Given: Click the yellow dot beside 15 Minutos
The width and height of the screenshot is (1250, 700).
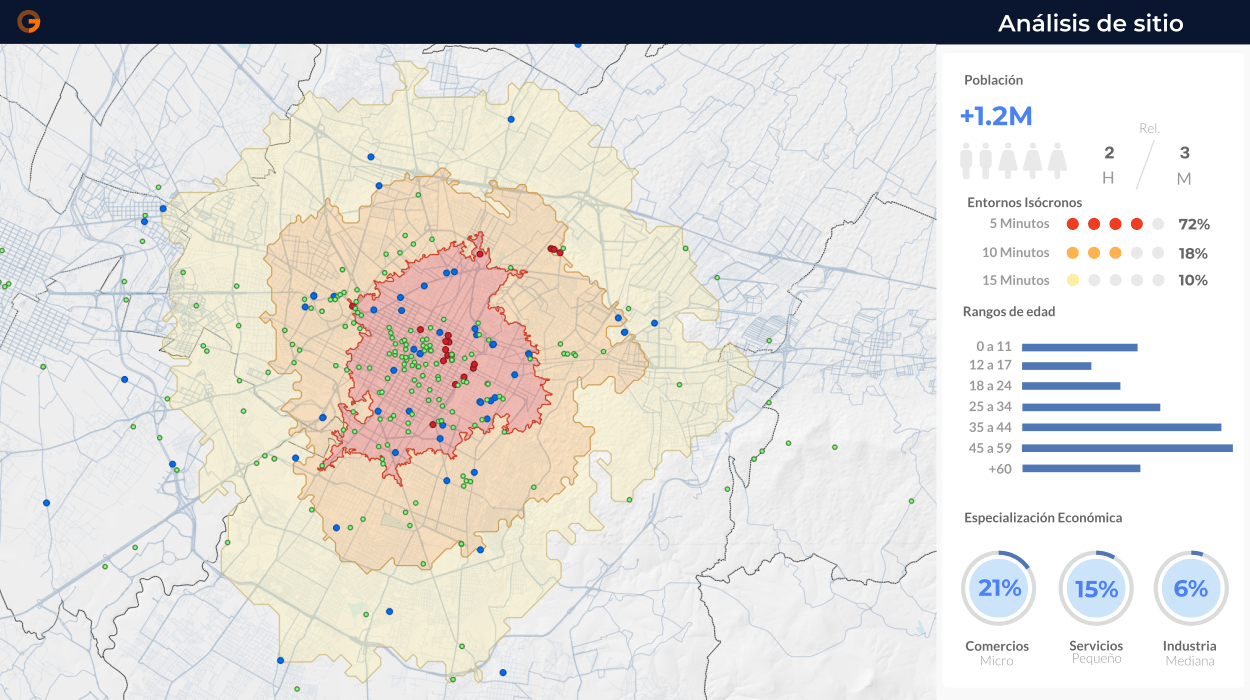Looking at the screenshot, I should pyautogui.click(x=1073, y=280).
